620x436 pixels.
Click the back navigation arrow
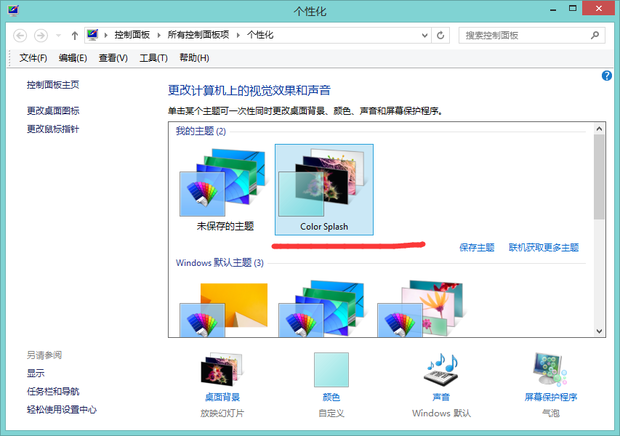(x=20, y=35)
